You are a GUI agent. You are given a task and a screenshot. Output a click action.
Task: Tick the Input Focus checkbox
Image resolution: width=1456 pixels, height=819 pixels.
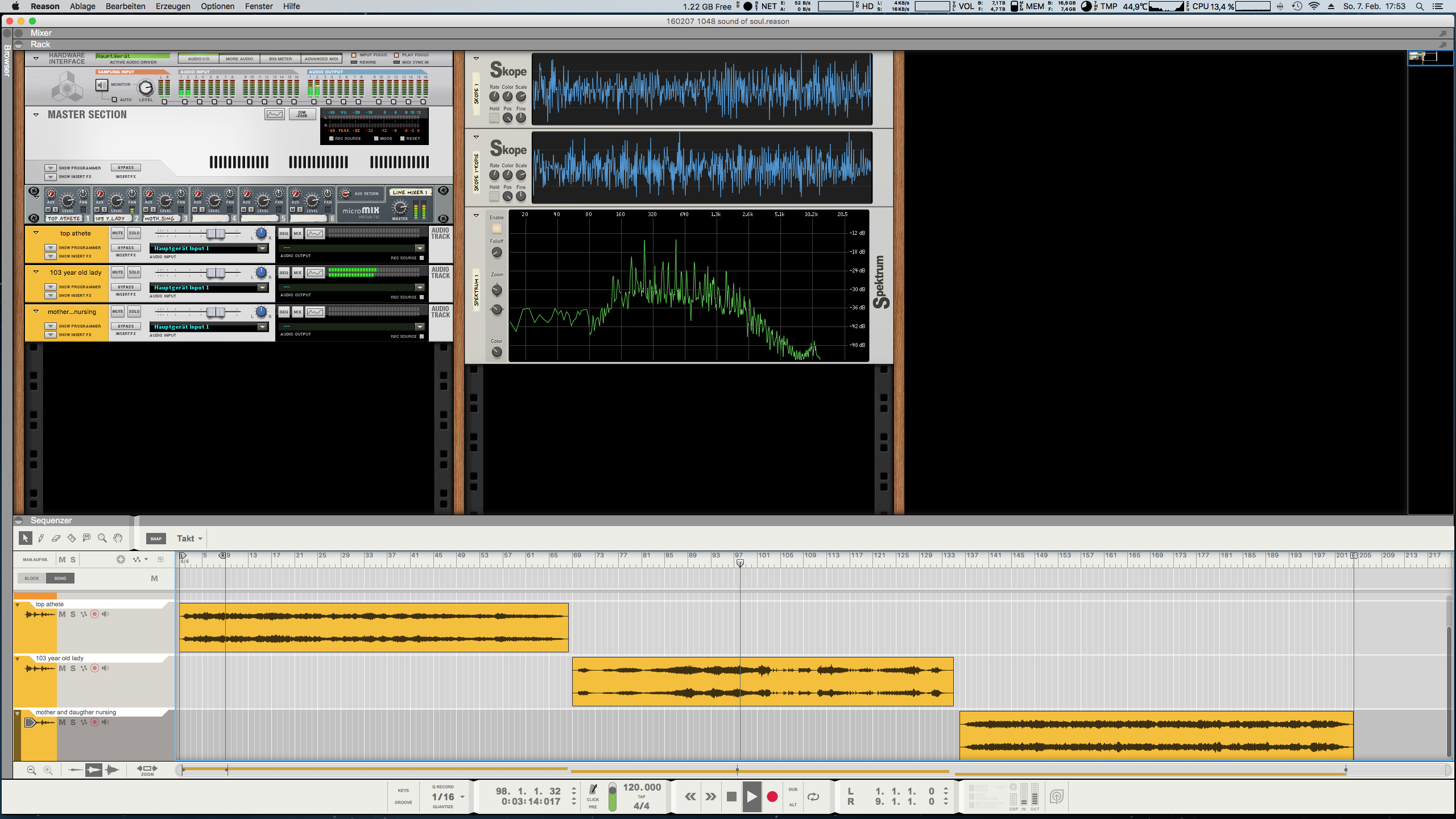click(354, 55)
